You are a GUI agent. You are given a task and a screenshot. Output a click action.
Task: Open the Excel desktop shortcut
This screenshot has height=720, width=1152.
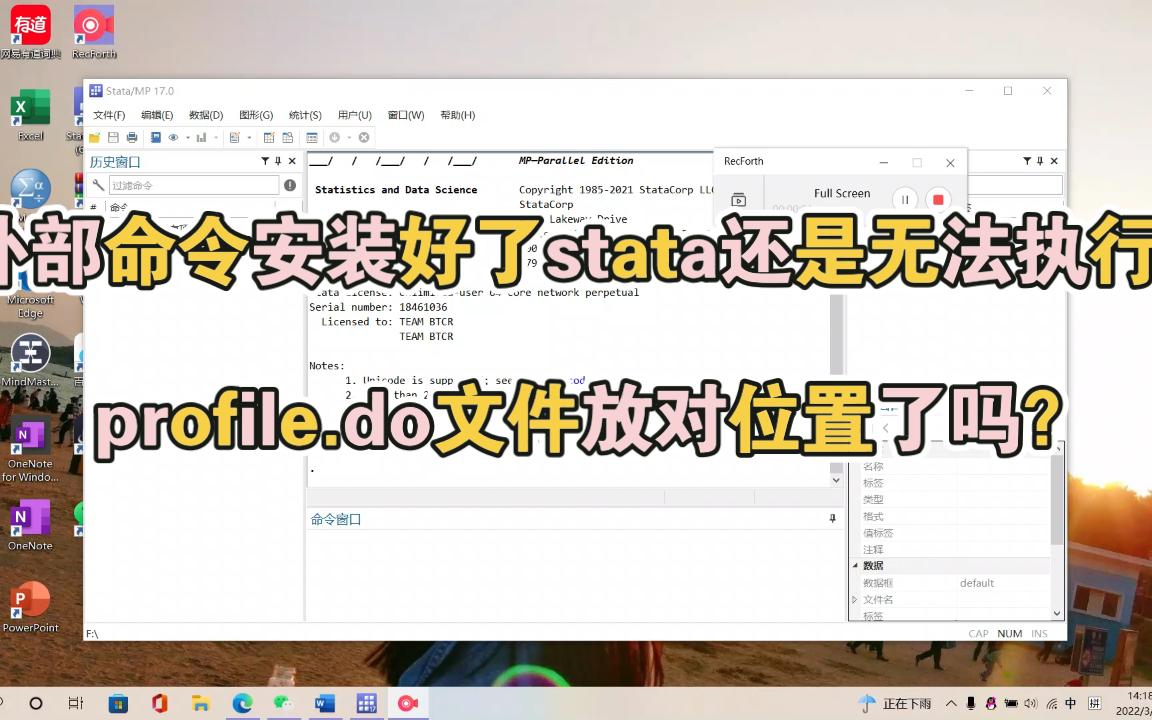coord(30,115)
